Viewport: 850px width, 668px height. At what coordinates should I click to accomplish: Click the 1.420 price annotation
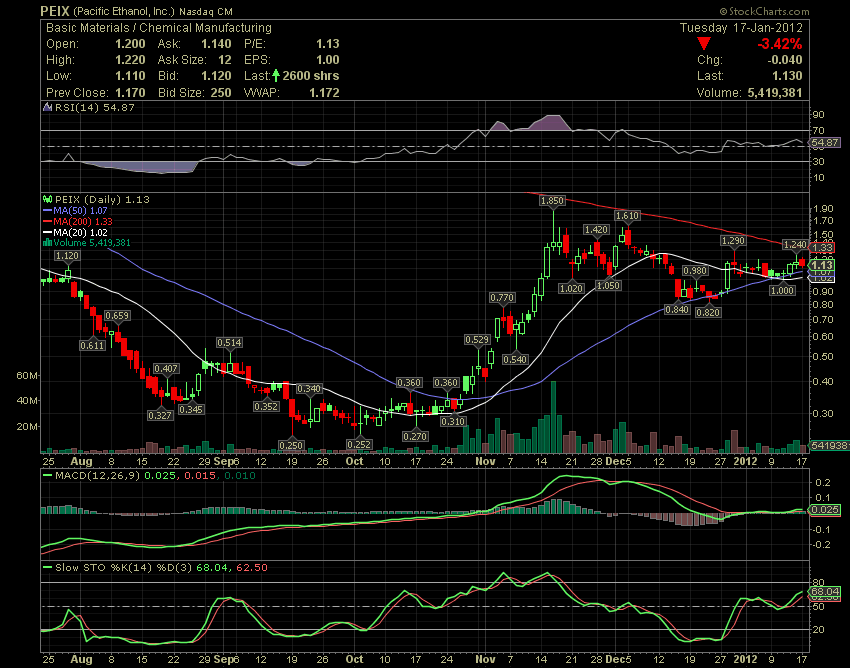[x=596, y=230]
